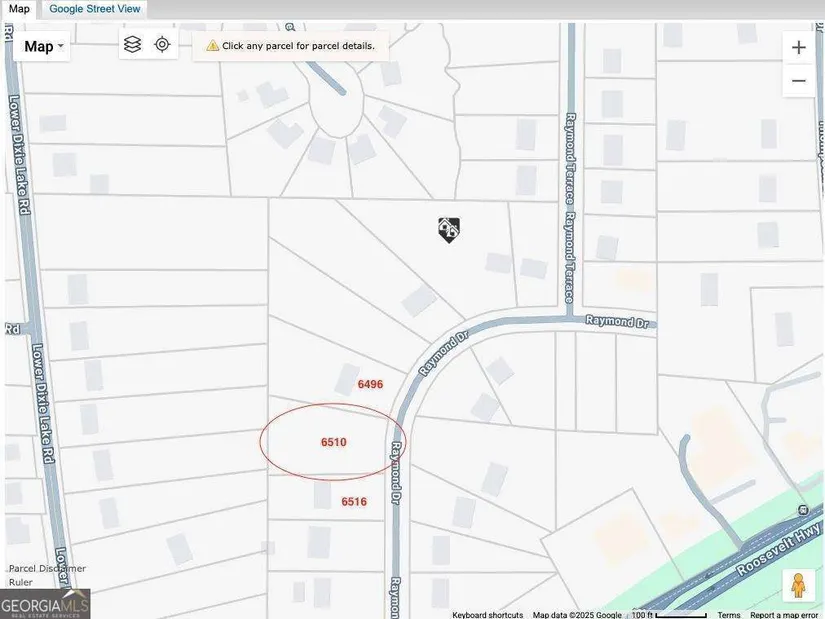Toggle the 100 ft scale bar units
Screen dimensions: 825x619
click(x=680, y=615)
